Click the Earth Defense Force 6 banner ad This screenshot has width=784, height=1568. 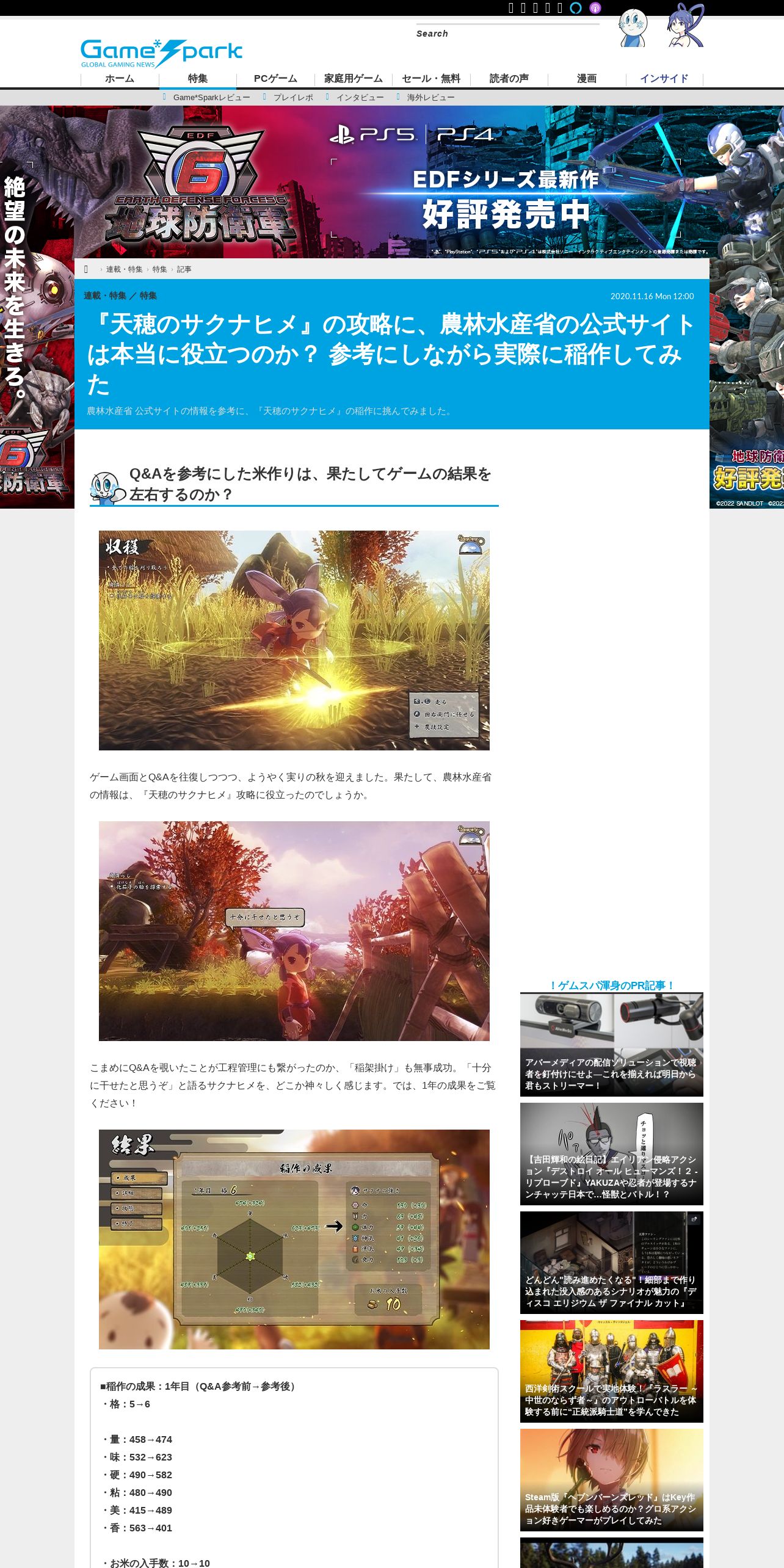pos(392,182)
